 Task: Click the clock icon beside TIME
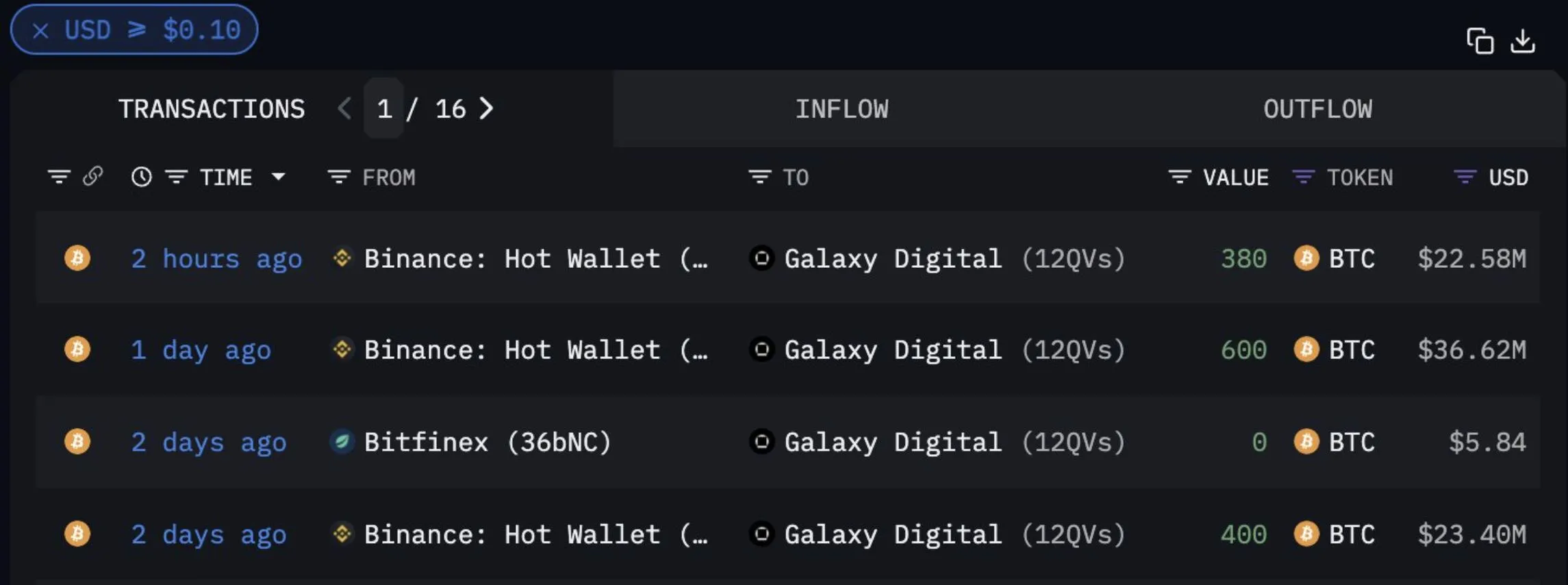click(142, 177)
